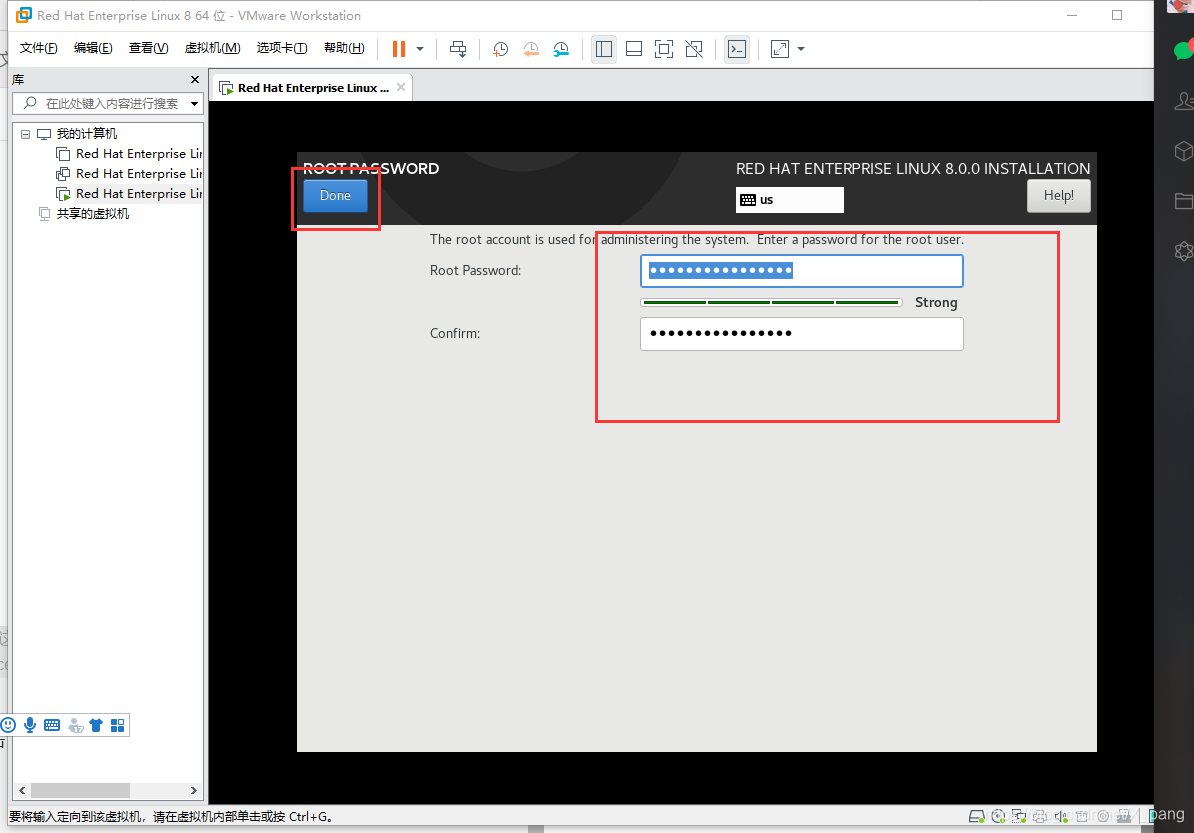Close the 库 library panel
Image resolution: width=1194 pixels, height=833 pixels.
click(x=195, y=79)
